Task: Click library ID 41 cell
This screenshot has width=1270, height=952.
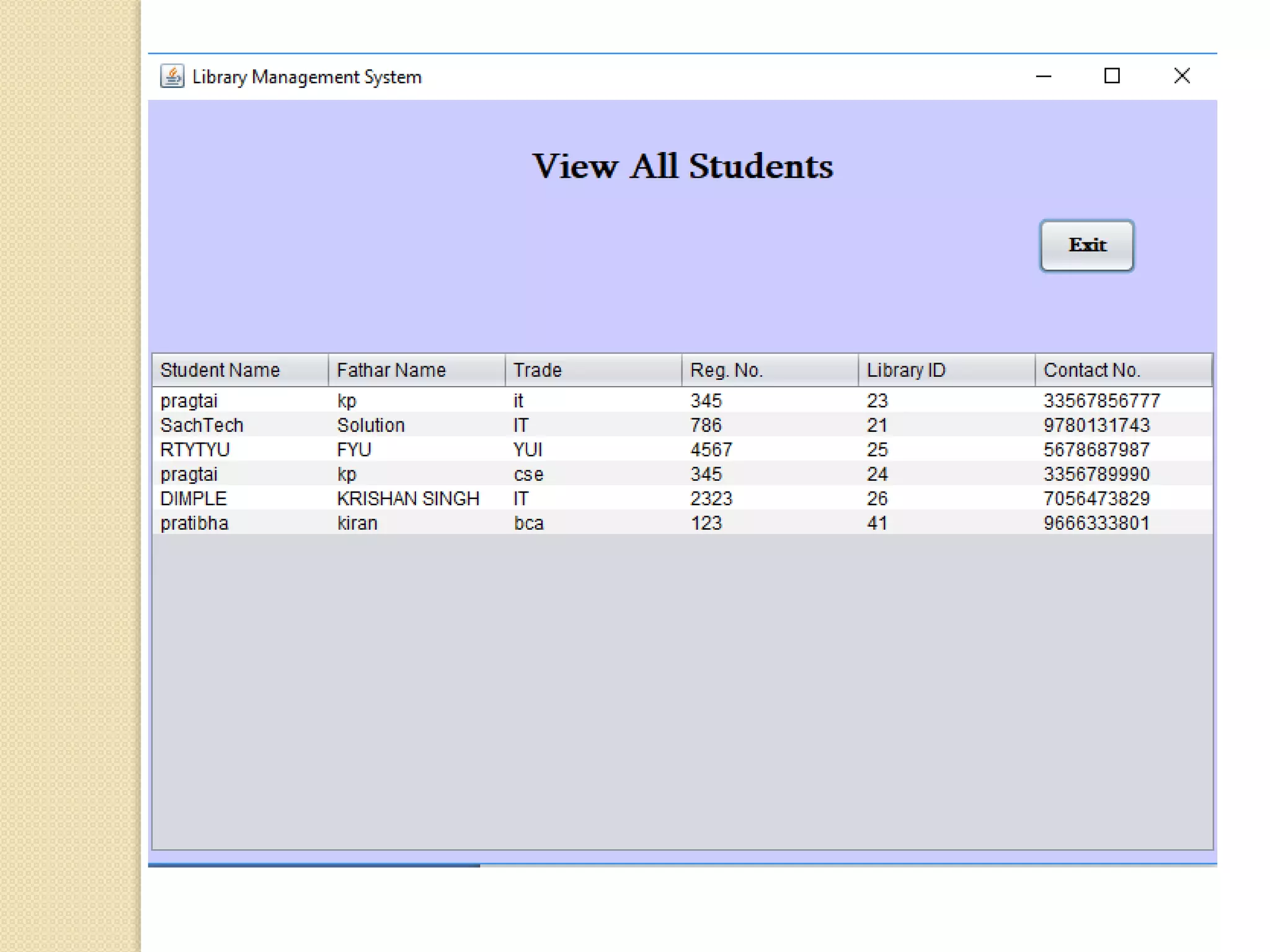Action: pos(877,523)
